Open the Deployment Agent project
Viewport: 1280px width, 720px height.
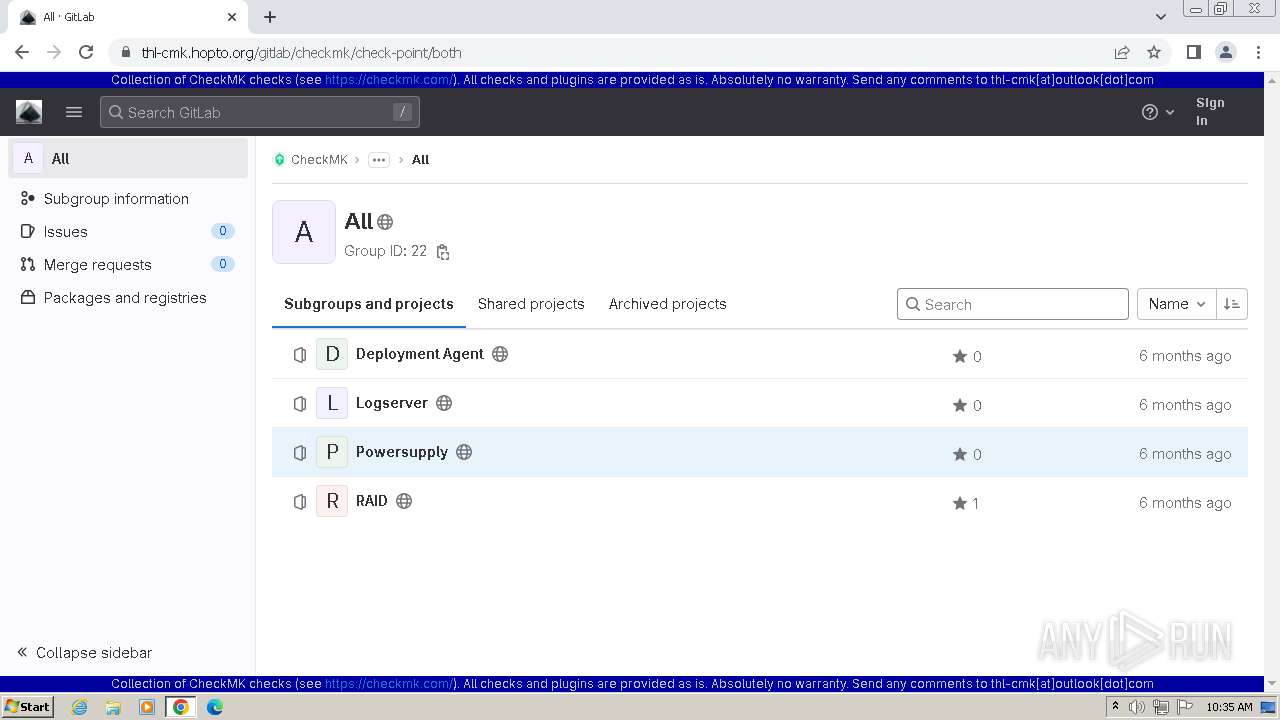coord(420,354)
